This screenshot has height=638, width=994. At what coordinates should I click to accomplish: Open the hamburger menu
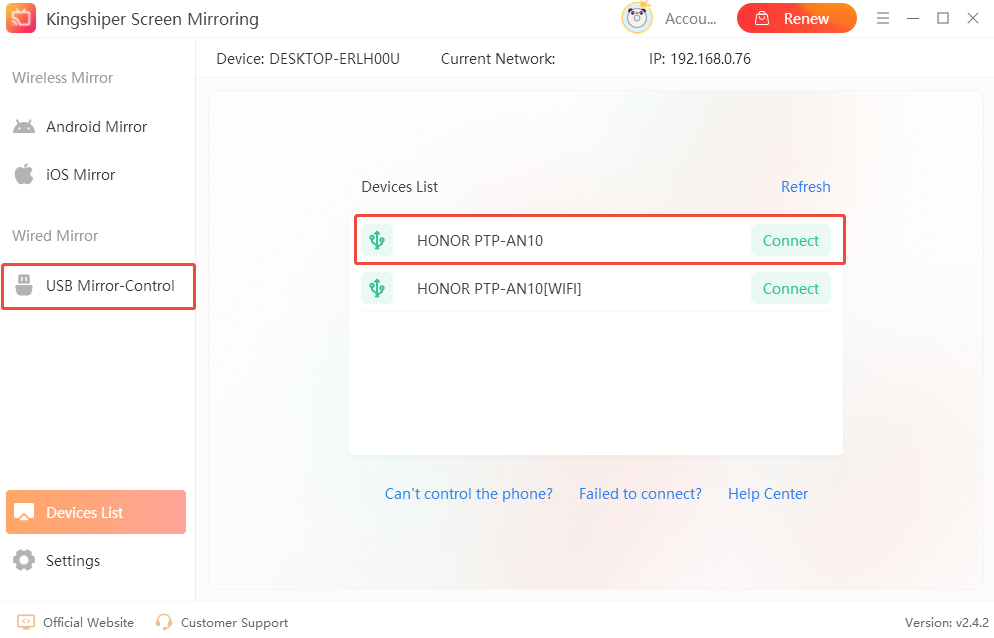point(884,17)
